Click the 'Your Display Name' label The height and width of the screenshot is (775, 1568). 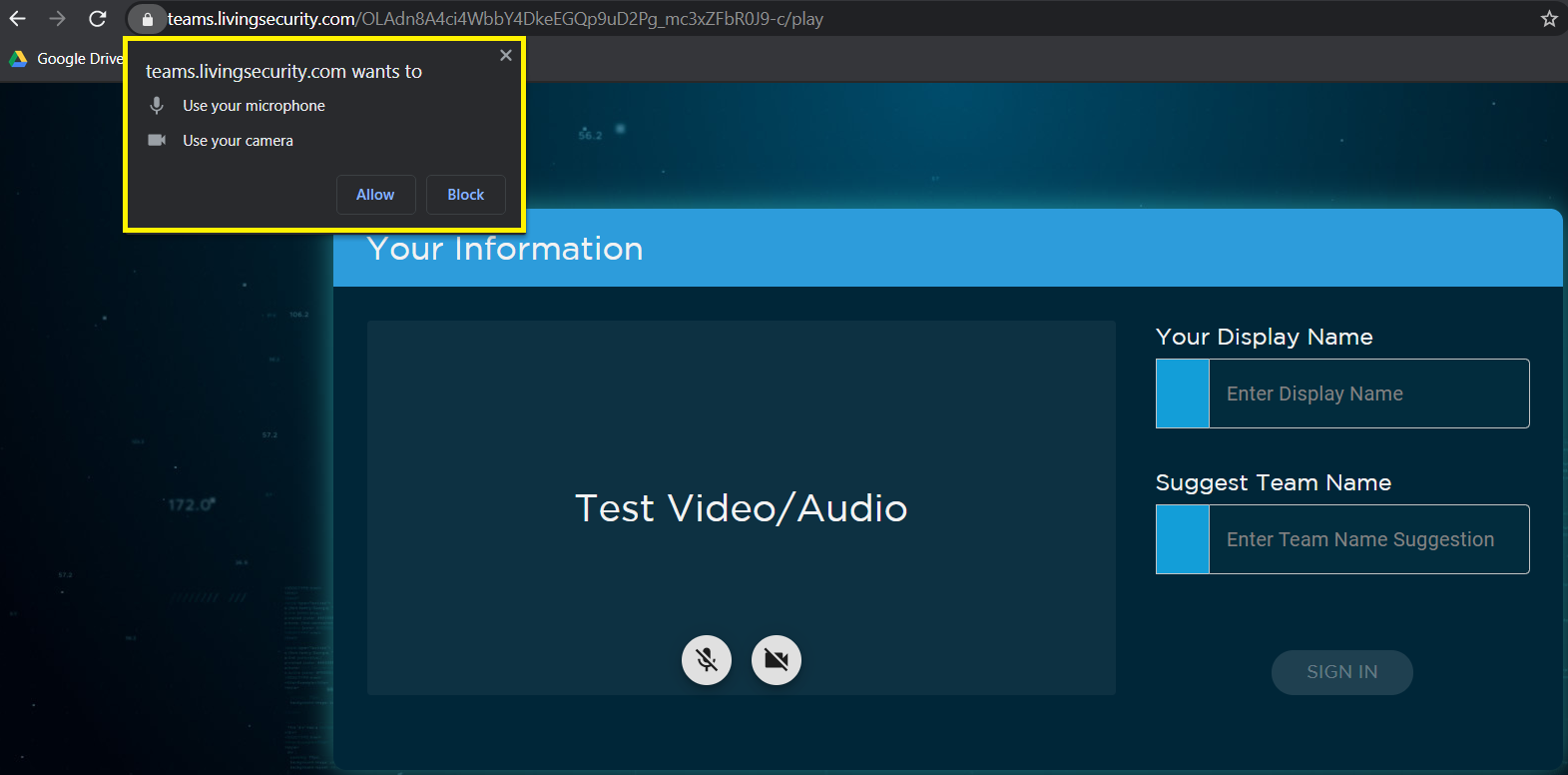pyautogui.click(x=1265, y=337)
